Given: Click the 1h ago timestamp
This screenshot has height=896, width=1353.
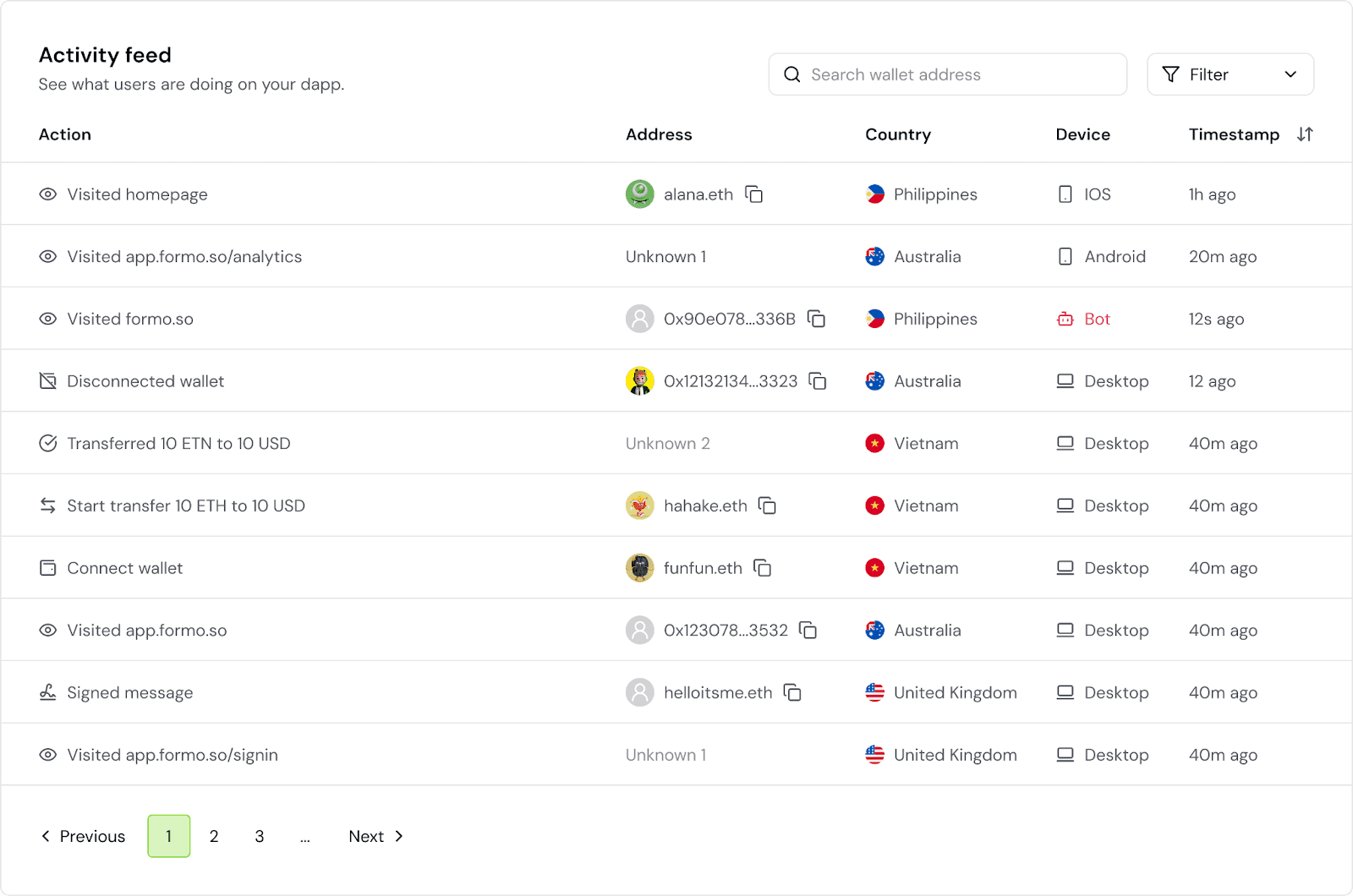Looking at the screenshot, I should (1212, 194).
